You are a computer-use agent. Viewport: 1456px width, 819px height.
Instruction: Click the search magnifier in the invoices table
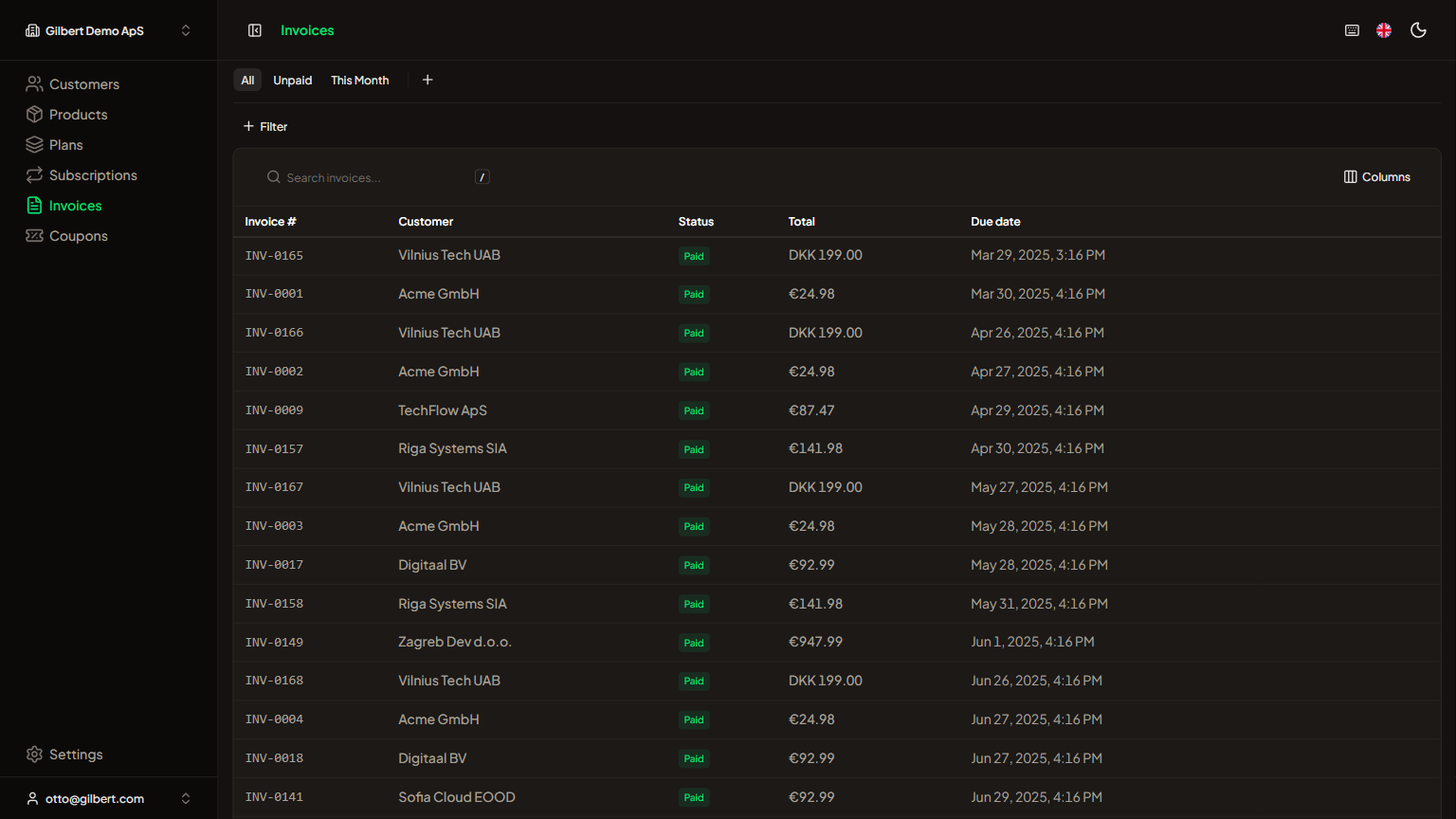273,176
